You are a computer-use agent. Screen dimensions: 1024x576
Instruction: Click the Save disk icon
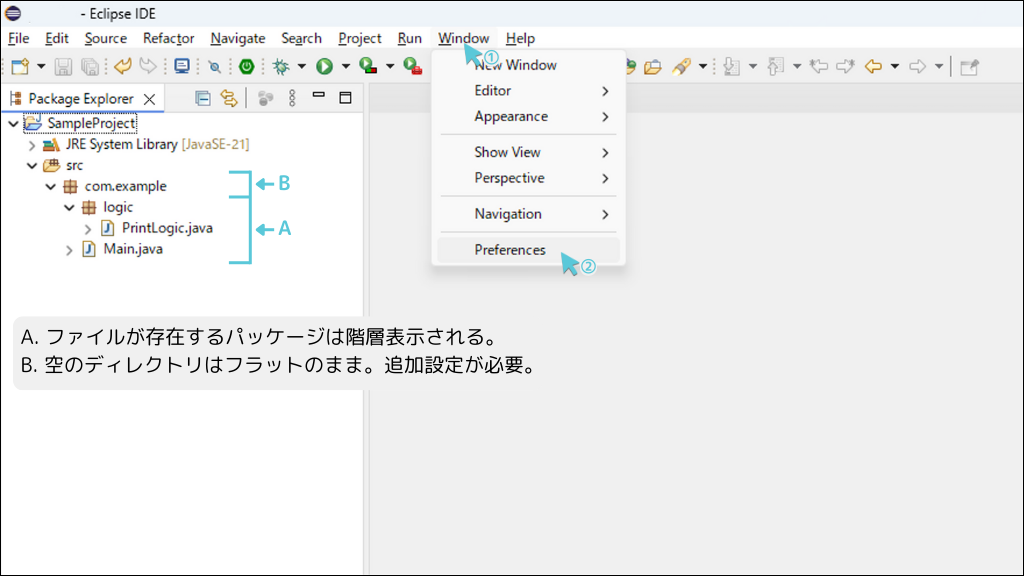[x=63, y=67]
